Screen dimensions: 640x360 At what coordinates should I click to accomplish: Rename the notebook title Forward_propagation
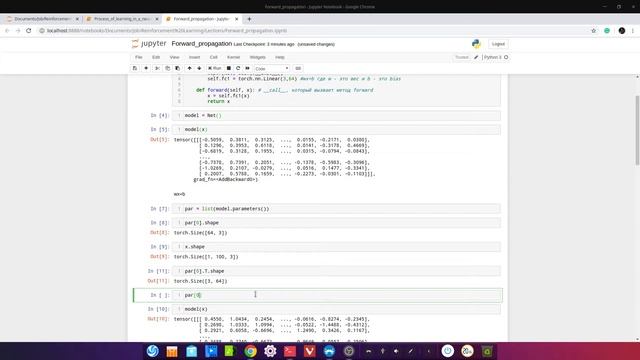click(202, 44)
